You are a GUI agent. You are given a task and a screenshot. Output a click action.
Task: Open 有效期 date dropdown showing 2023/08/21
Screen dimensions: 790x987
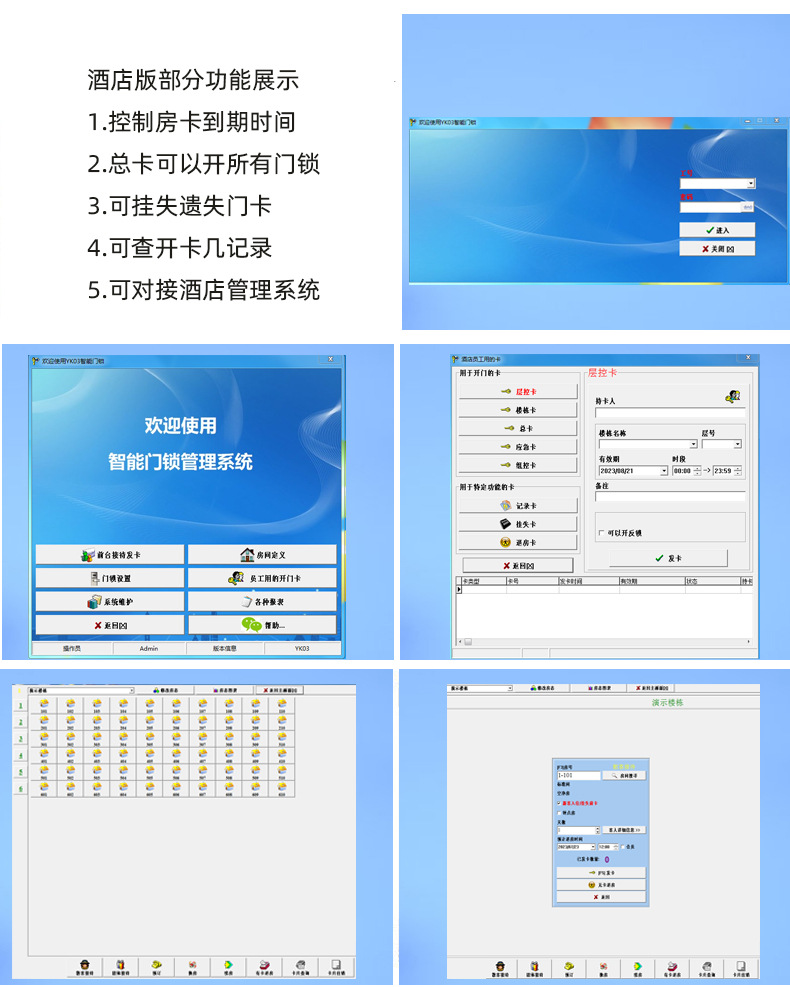(663, 470)
